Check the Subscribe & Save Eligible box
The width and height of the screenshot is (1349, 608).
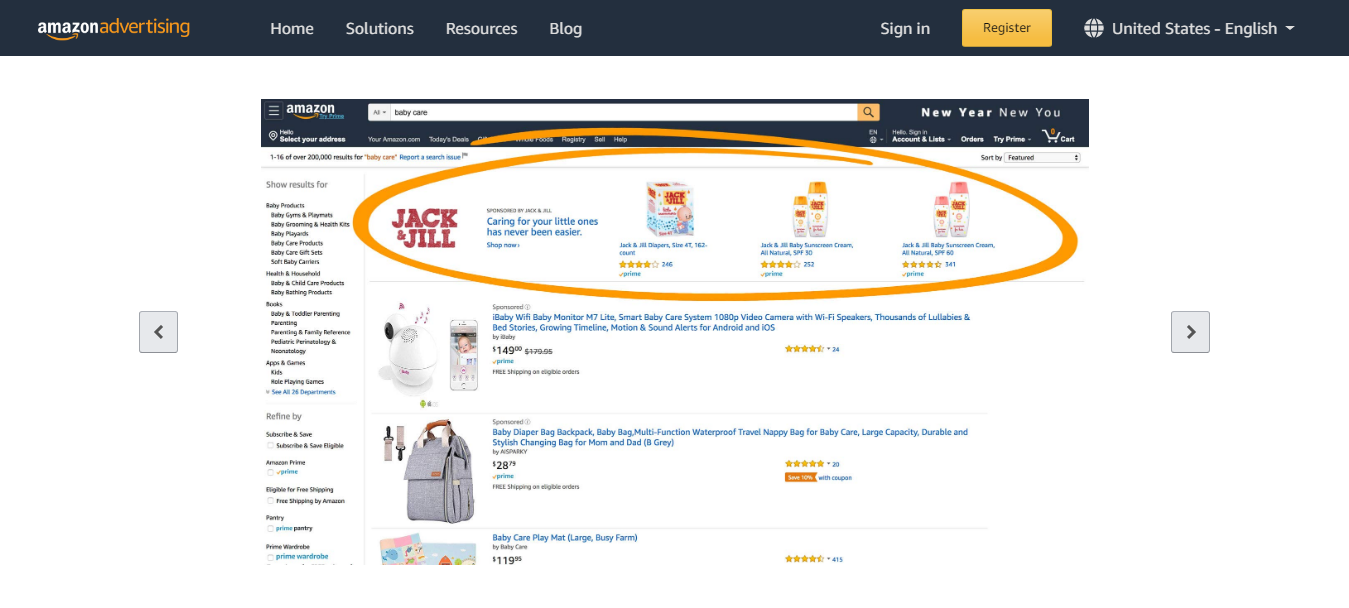click(270, 445)
